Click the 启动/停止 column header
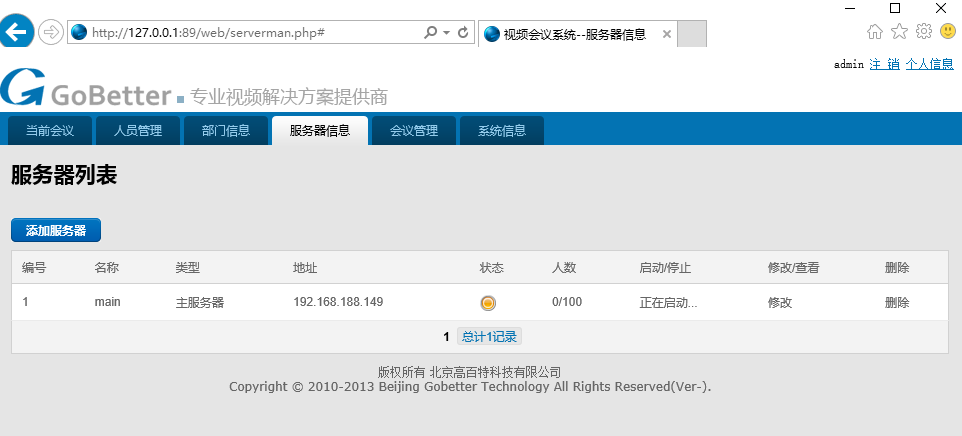 (666, 268)
